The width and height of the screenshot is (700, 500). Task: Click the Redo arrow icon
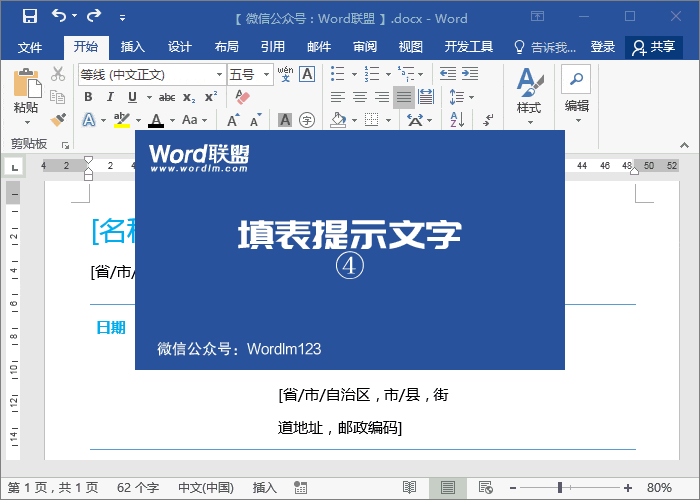(x=94, y=16)
